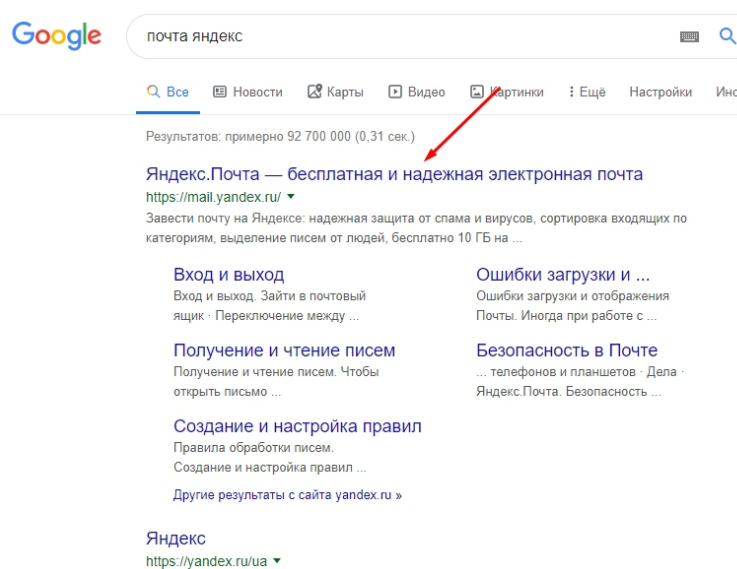Select the 'Все' tab
737x569 pixels.
pos(168,92)
